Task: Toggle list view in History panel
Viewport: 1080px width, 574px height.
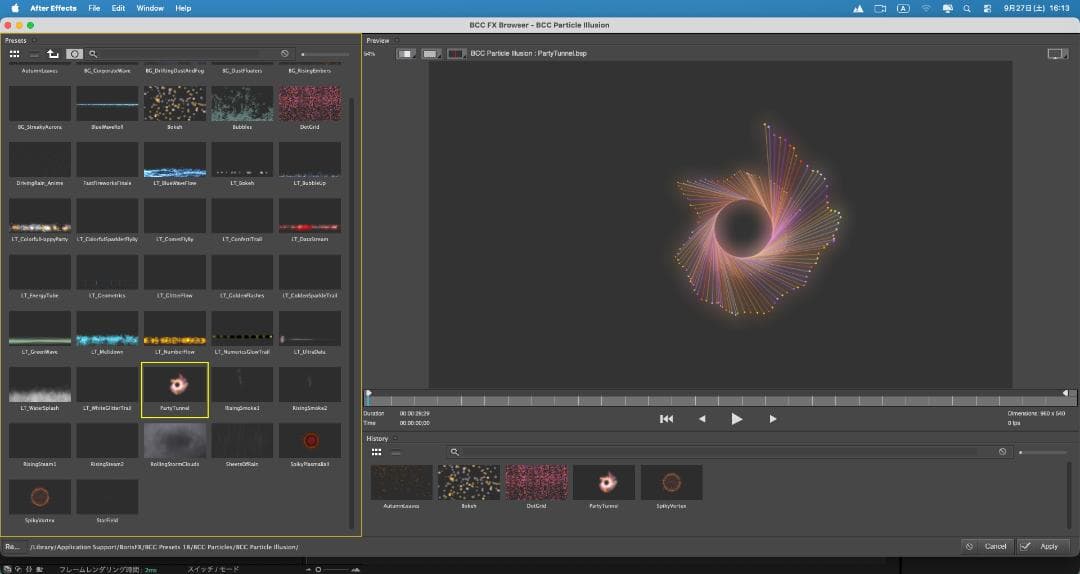Action: click(x=396, y=452)
